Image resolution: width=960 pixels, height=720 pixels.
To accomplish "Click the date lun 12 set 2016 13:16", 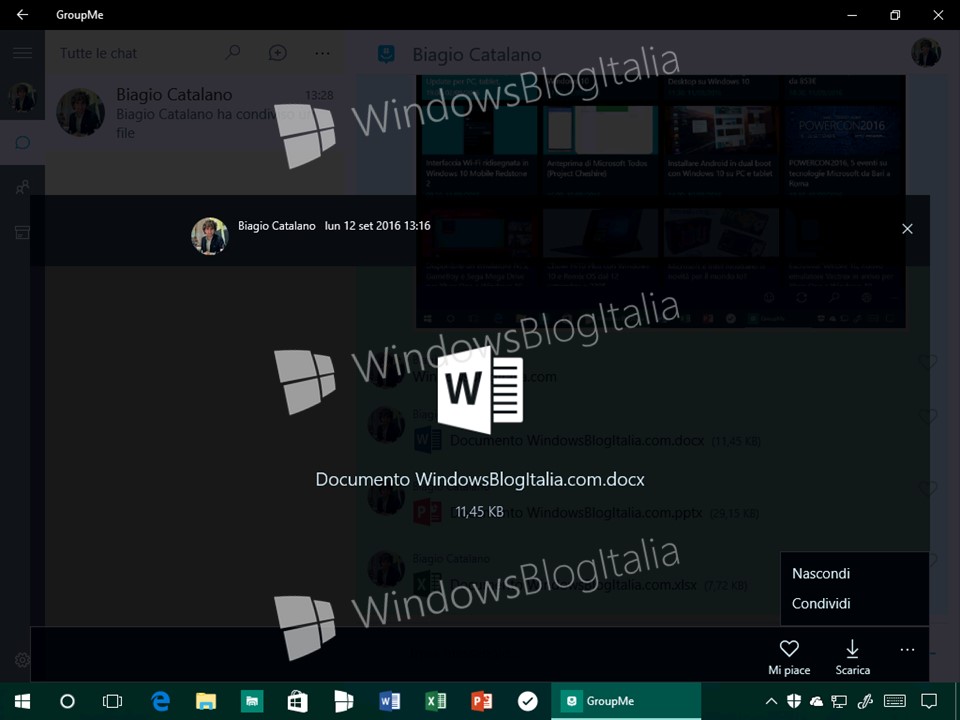I will click(378, 226).
